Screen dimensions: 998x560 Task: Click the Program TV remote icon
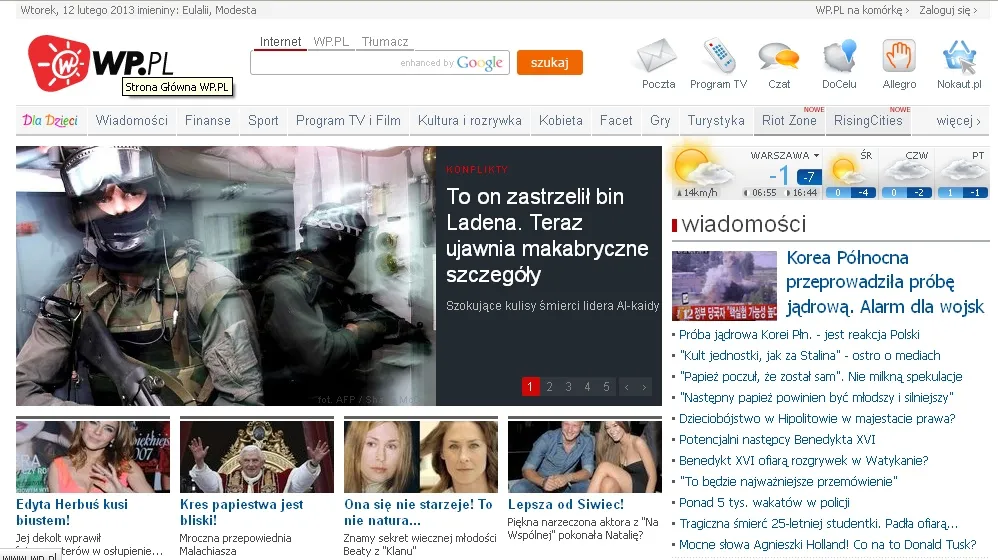(x=718, y=56)
